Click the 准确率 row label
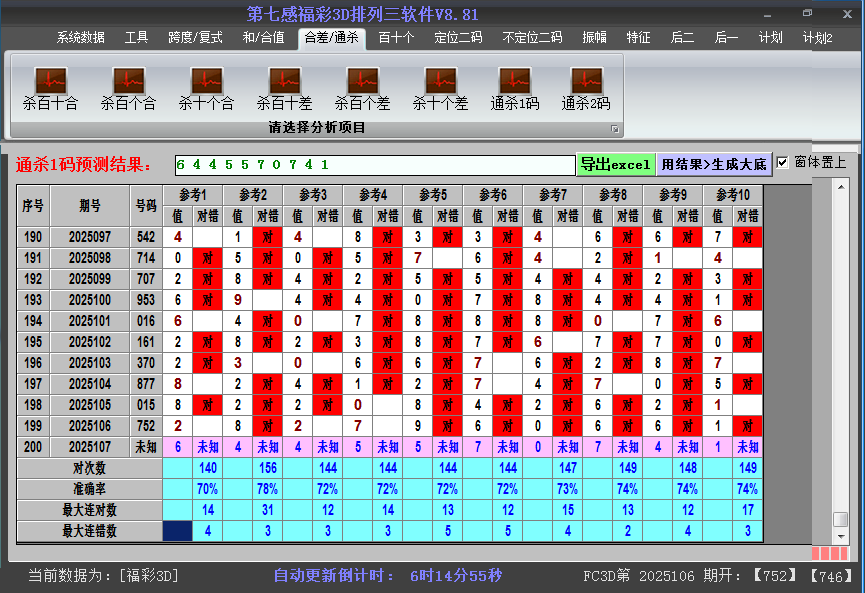 [89, 489]
